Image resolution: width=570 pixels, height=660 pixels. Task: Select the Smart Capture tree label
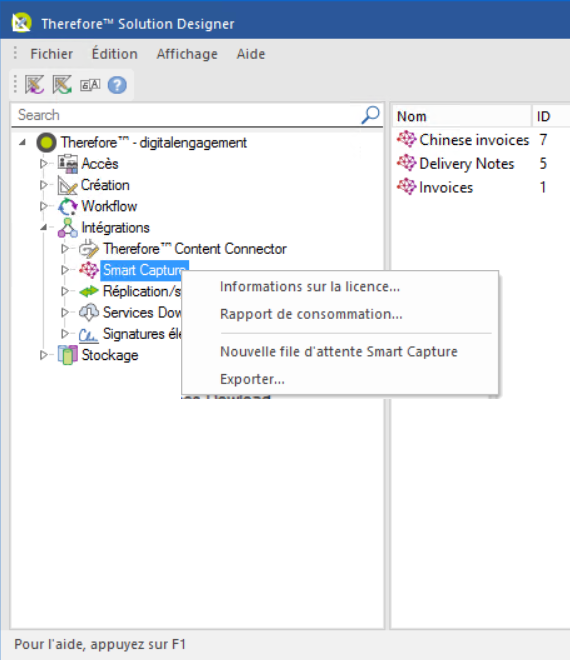pos(144,270)
